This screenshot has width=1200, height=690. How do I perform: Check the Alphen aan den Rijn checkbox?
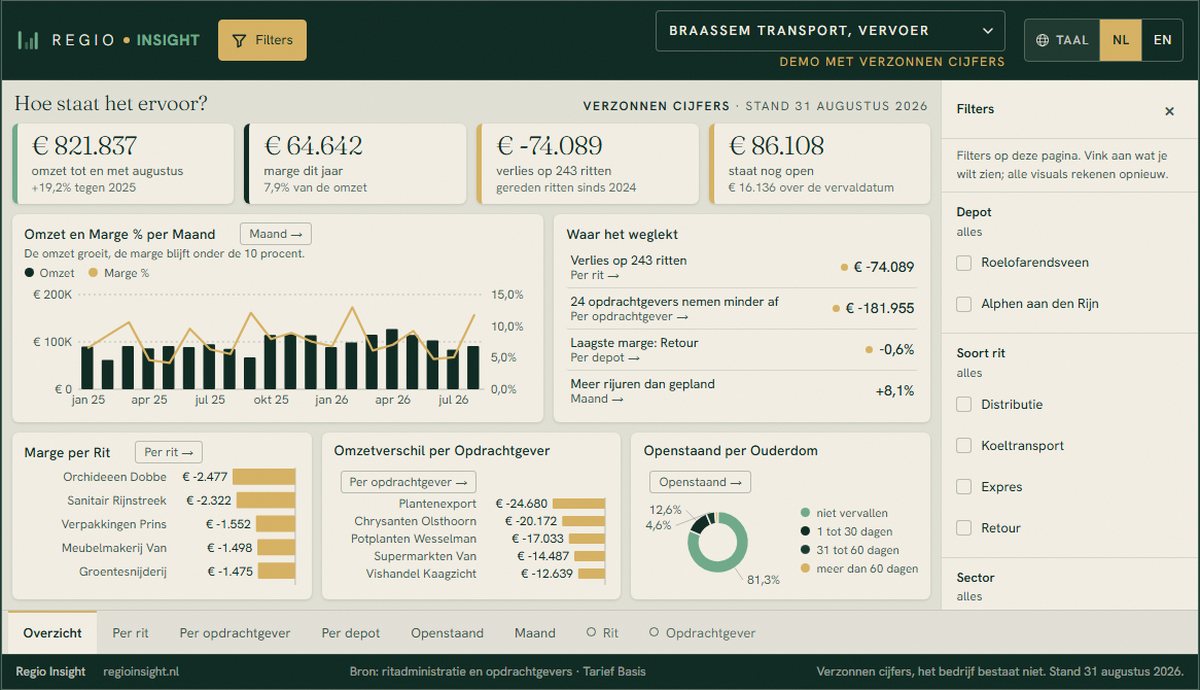pos(964,304)
